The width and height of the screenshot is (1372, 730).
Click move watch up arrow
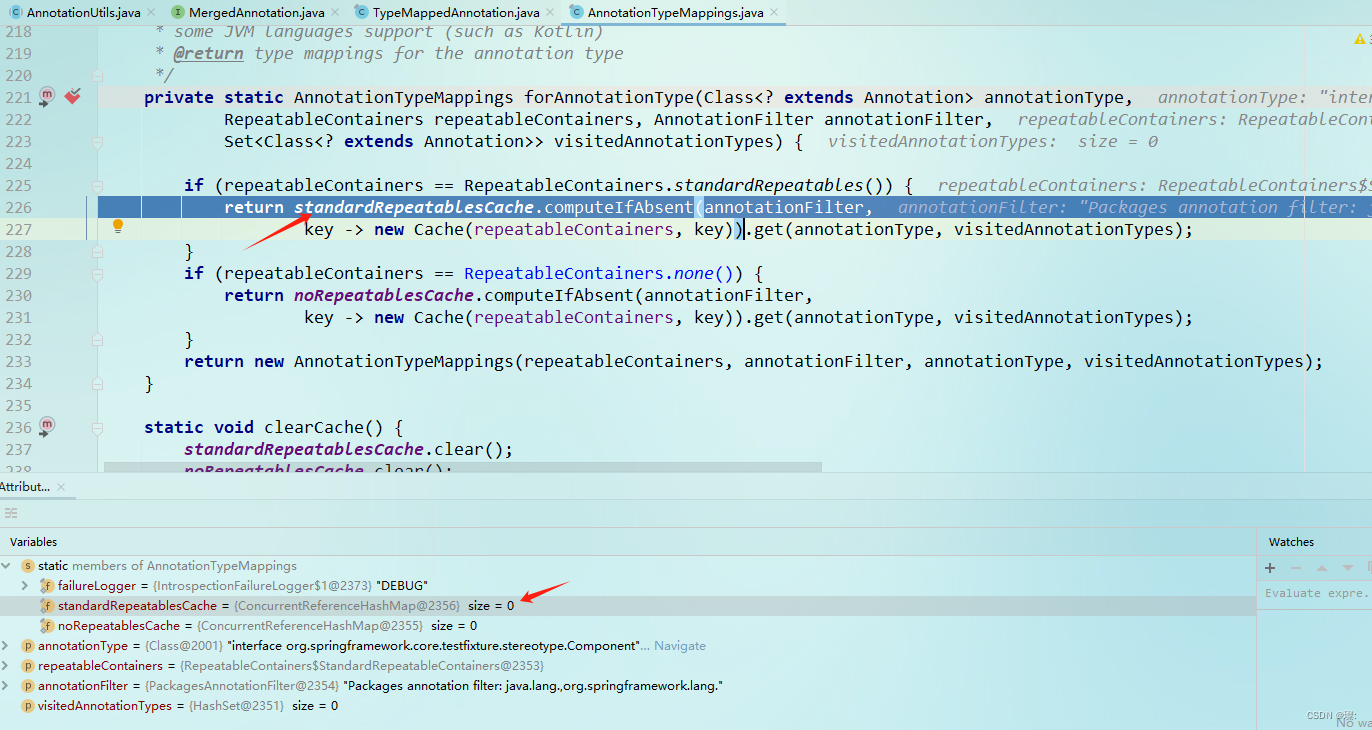pyautogui.click(x=1322, y=567)
